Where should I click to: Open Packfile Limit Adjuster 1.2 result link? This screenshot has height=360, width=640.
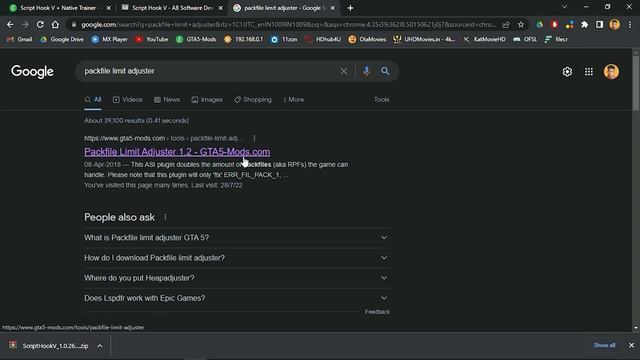click(x=177, y=152)
